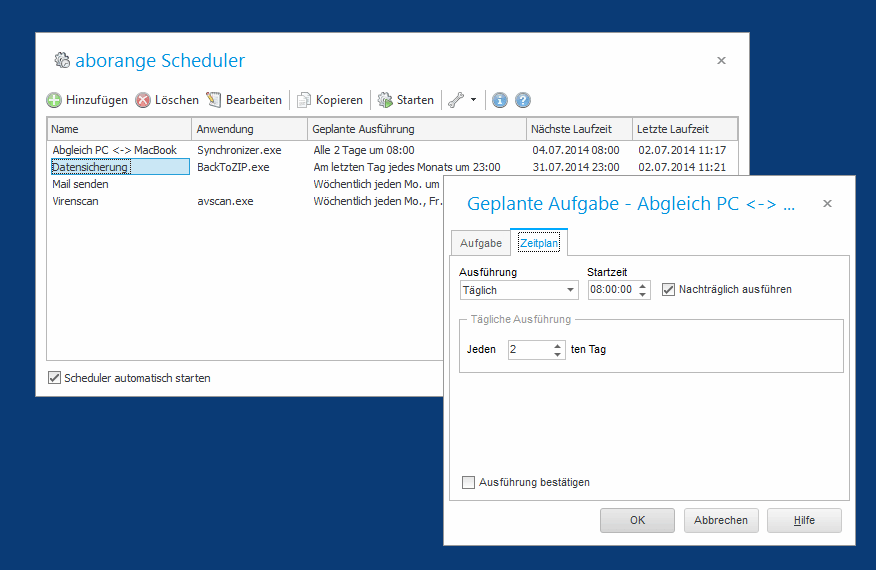
Task: Click the red Löschen delete icon
Action: (143, 100)
